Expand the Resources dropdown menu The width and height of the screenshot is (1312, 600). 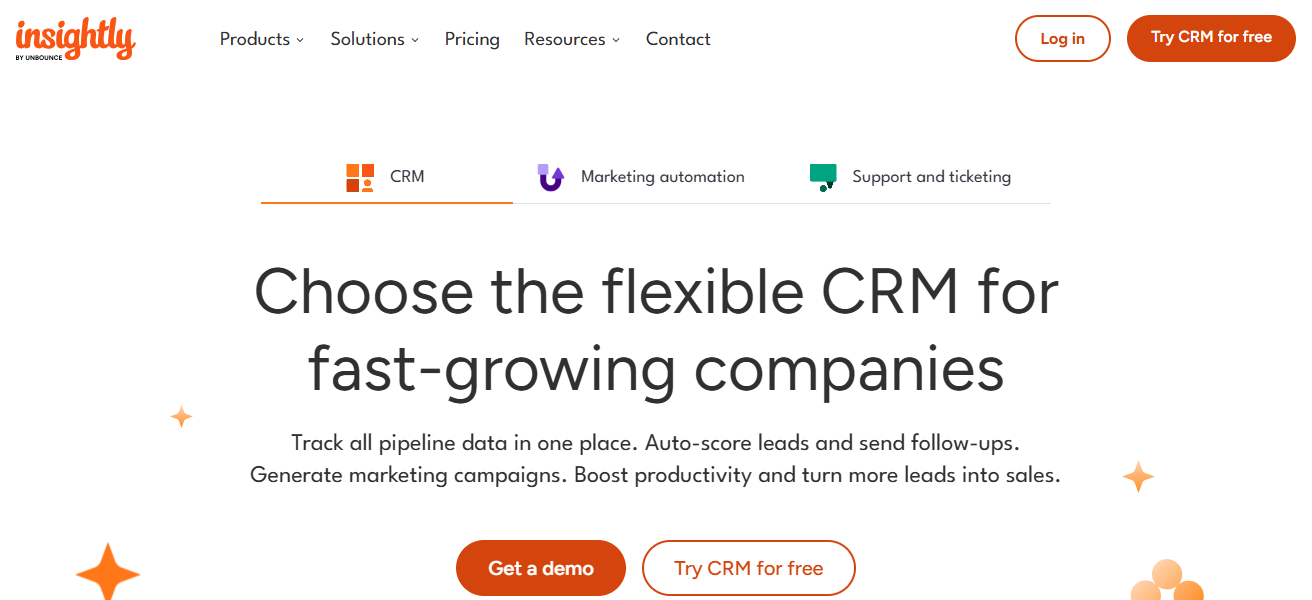coord(572,39)
